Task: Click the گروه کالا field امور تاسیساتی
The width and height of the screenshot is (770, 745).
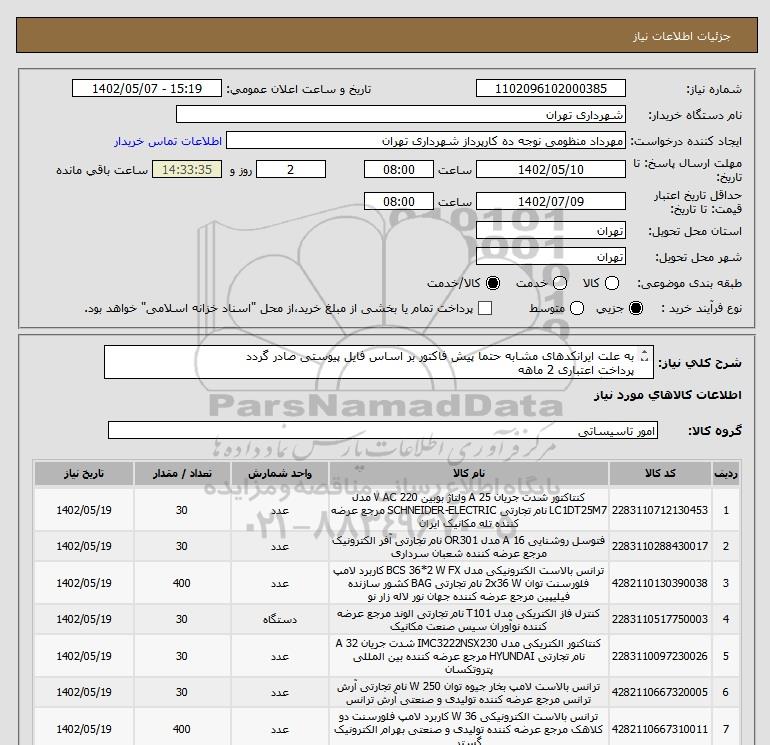Action: click(x=383, y=431)
